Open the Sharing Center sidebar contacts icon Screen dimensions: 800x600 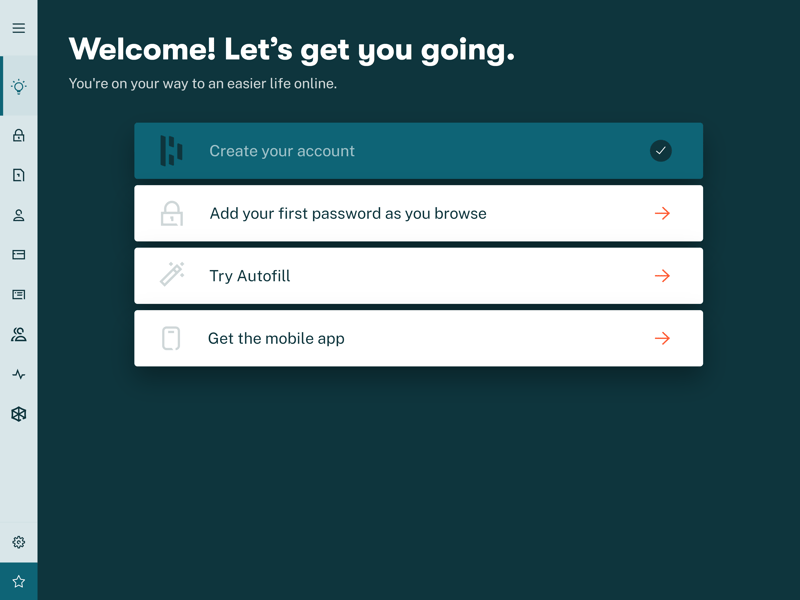tap(19, 335)
